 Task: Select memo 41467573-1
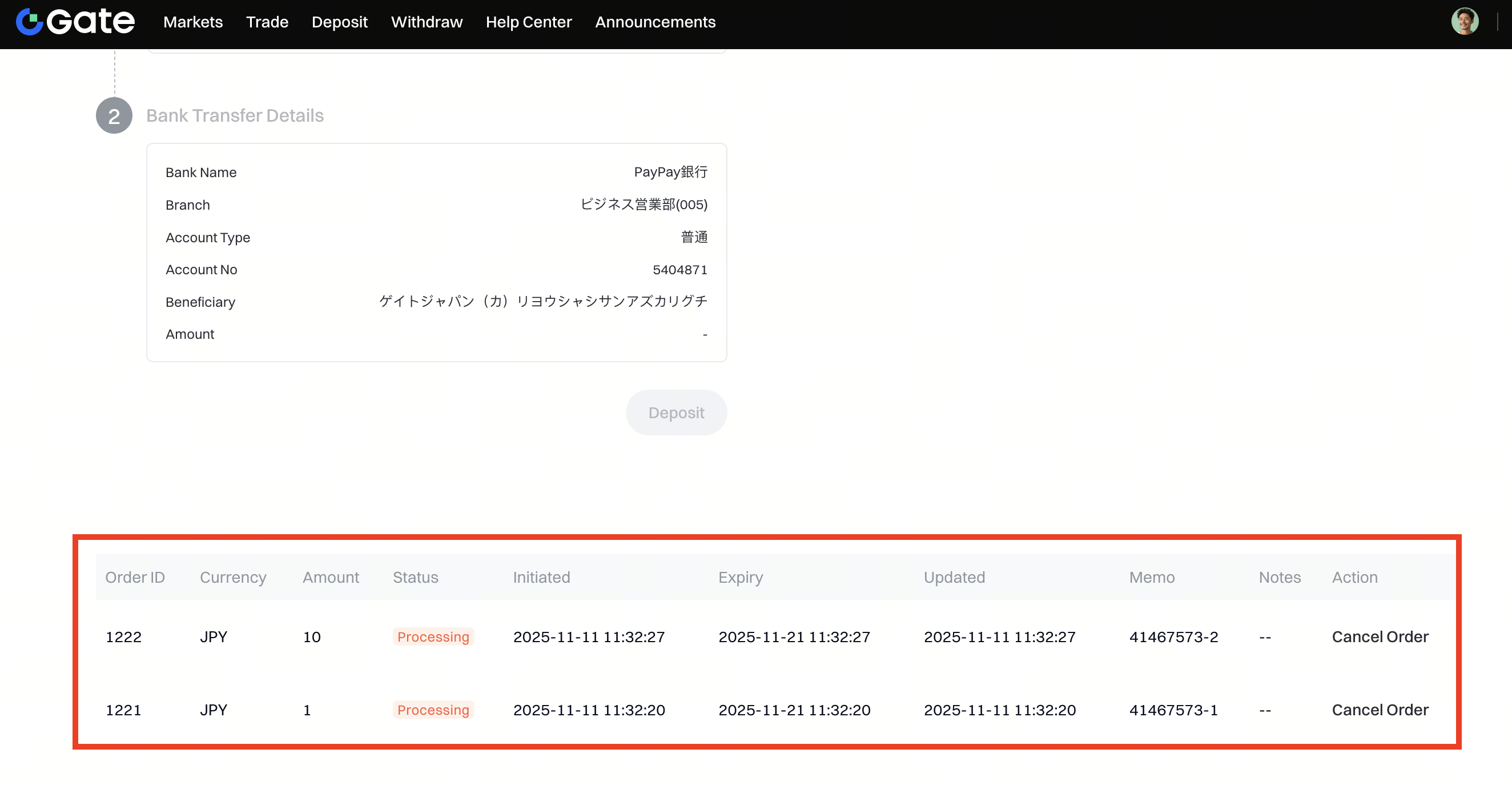(x=1173, y=709)
